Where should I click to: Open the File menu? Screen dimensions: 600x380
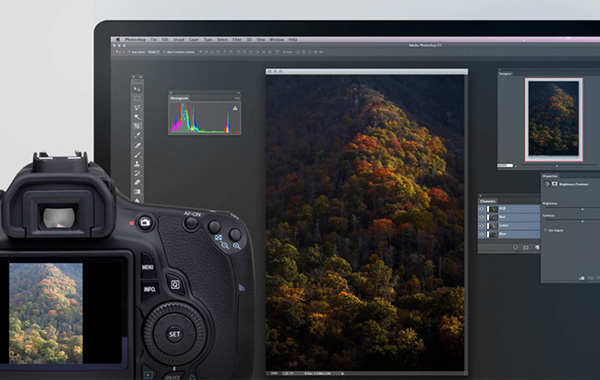click(x=153, y=39)
